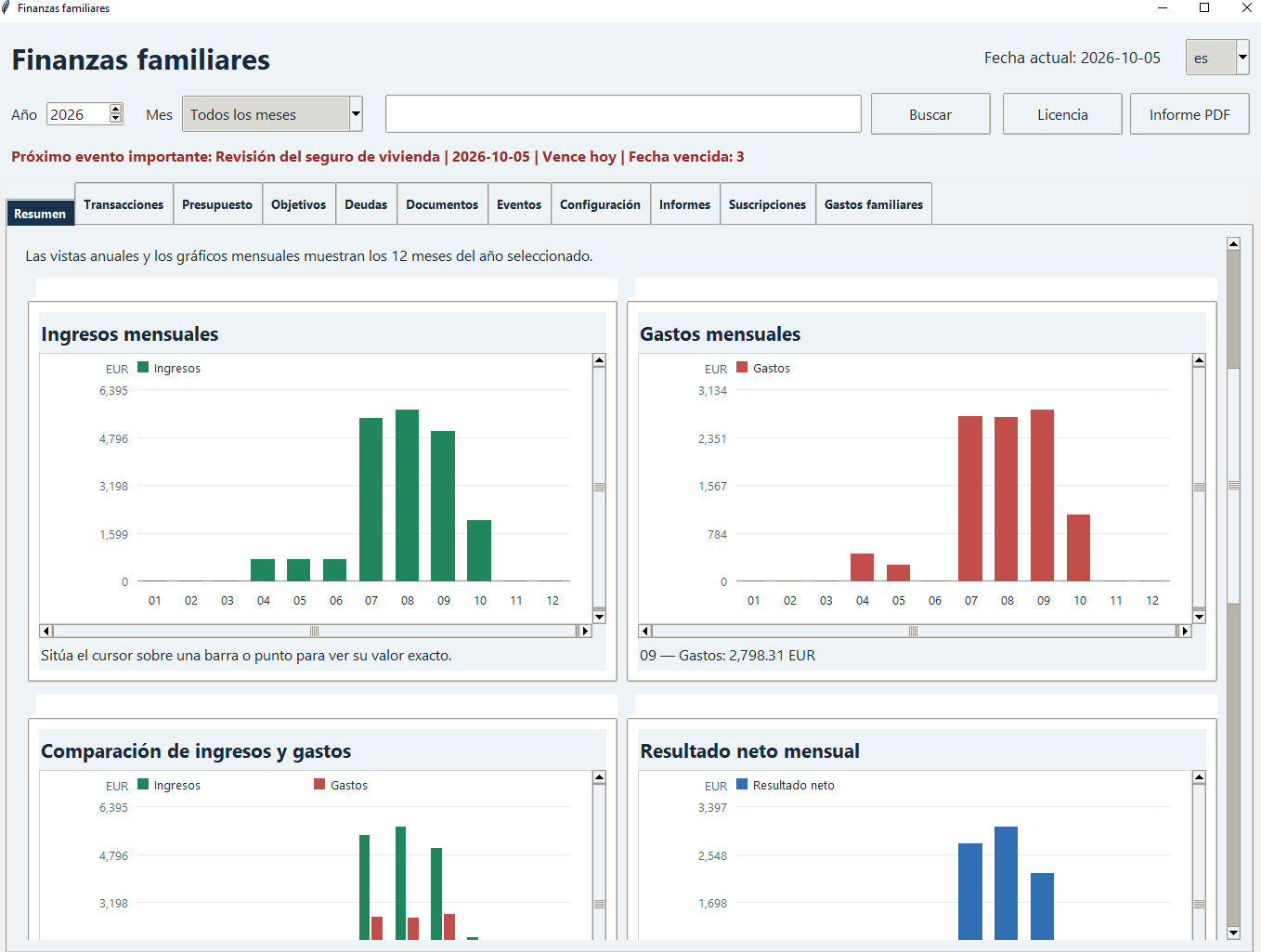1261x952 pixels.
Task: Switch to the Eventos tab
Action: point(519,204)
